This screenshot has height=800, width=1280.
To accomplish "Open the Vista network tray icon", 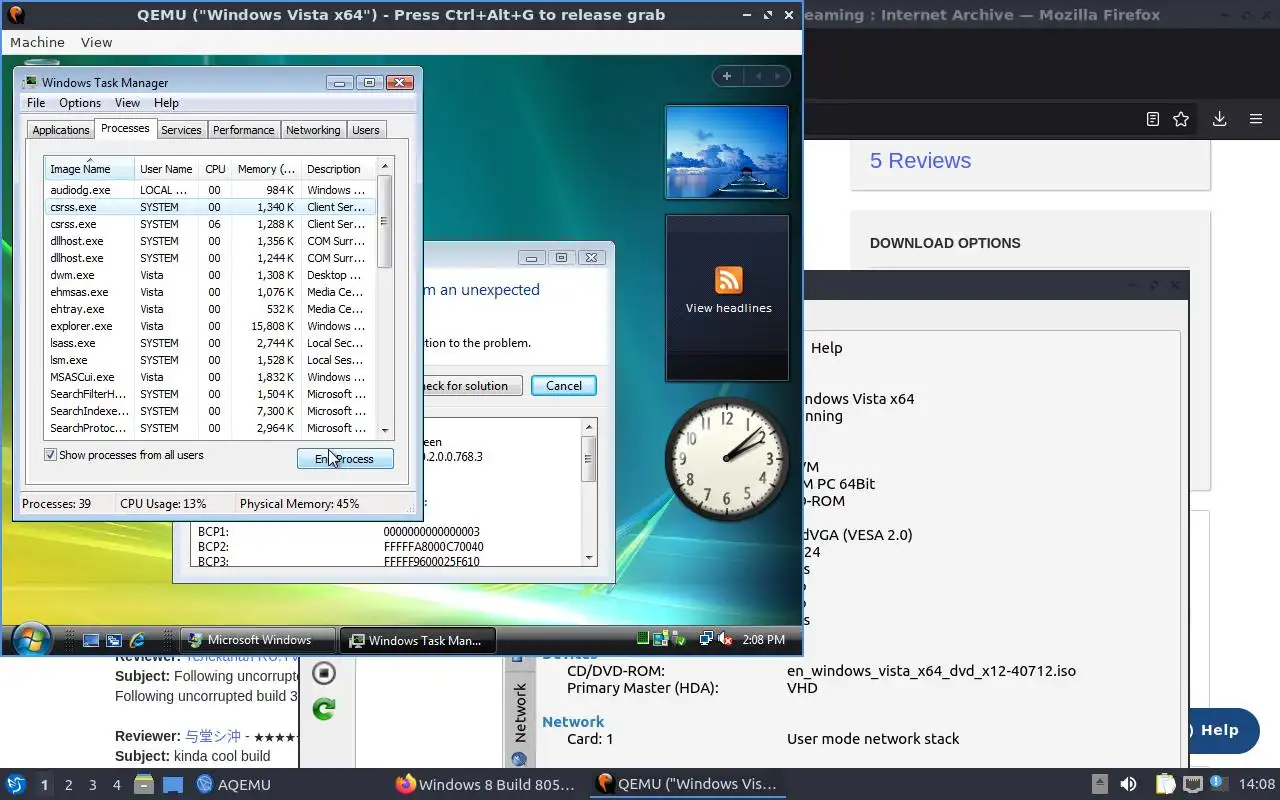I will coord(706,639).
